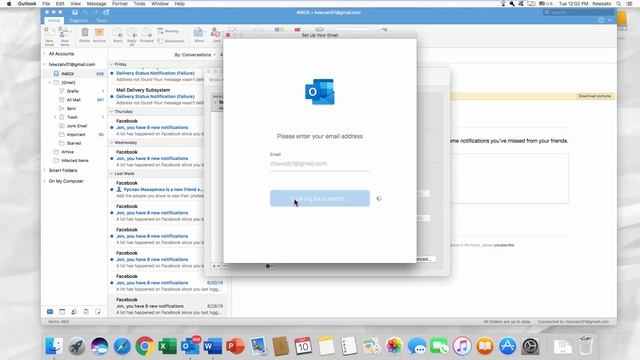Screen dimensions: 640x360
Task: Open the Calendar view icon at sidebar bottom
Action: click(62, 312)
